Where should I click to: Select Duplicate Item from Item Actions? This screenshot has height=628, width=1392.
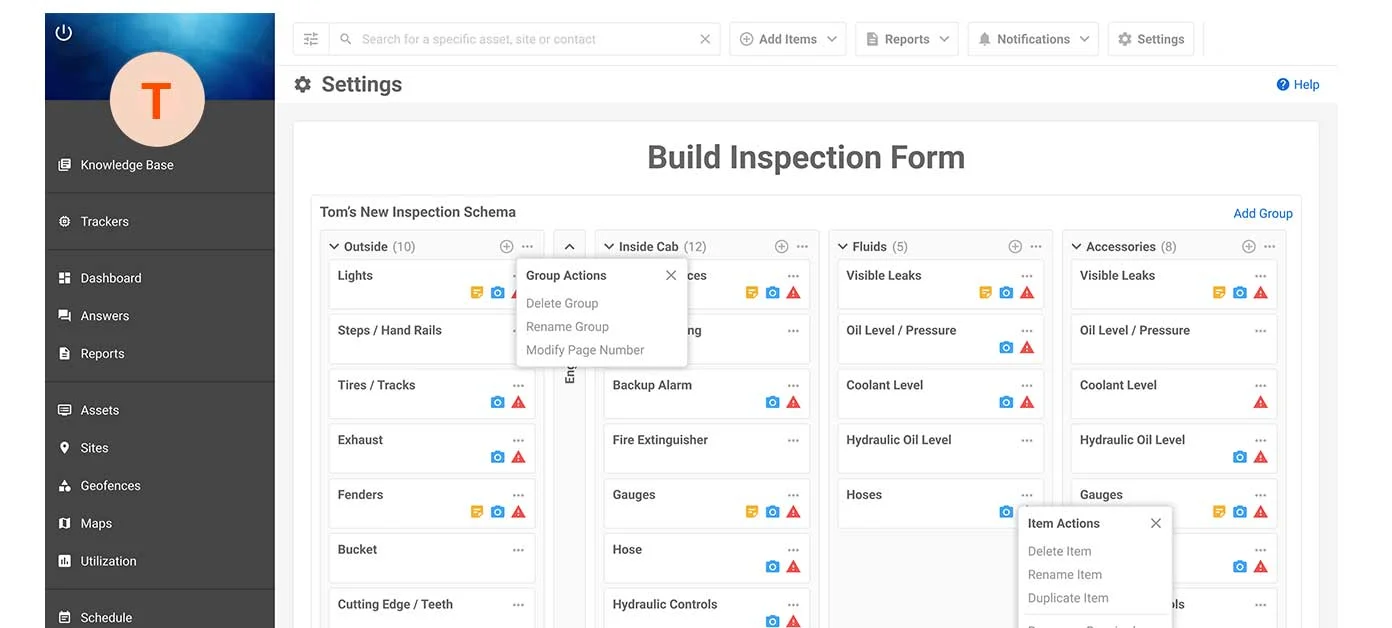tap(1067, 597)
